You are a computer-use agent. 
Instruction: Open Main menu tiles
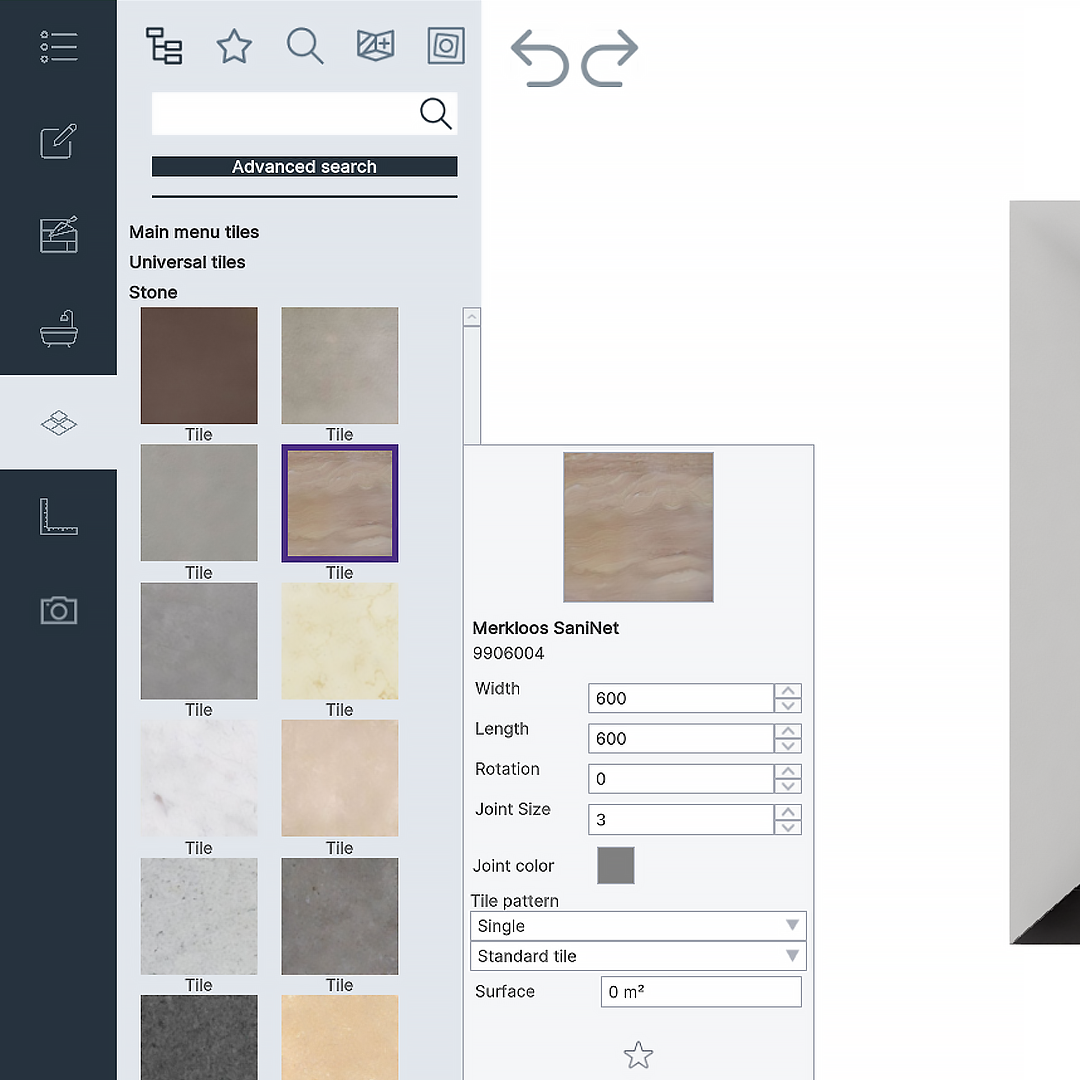coord(194,232)
